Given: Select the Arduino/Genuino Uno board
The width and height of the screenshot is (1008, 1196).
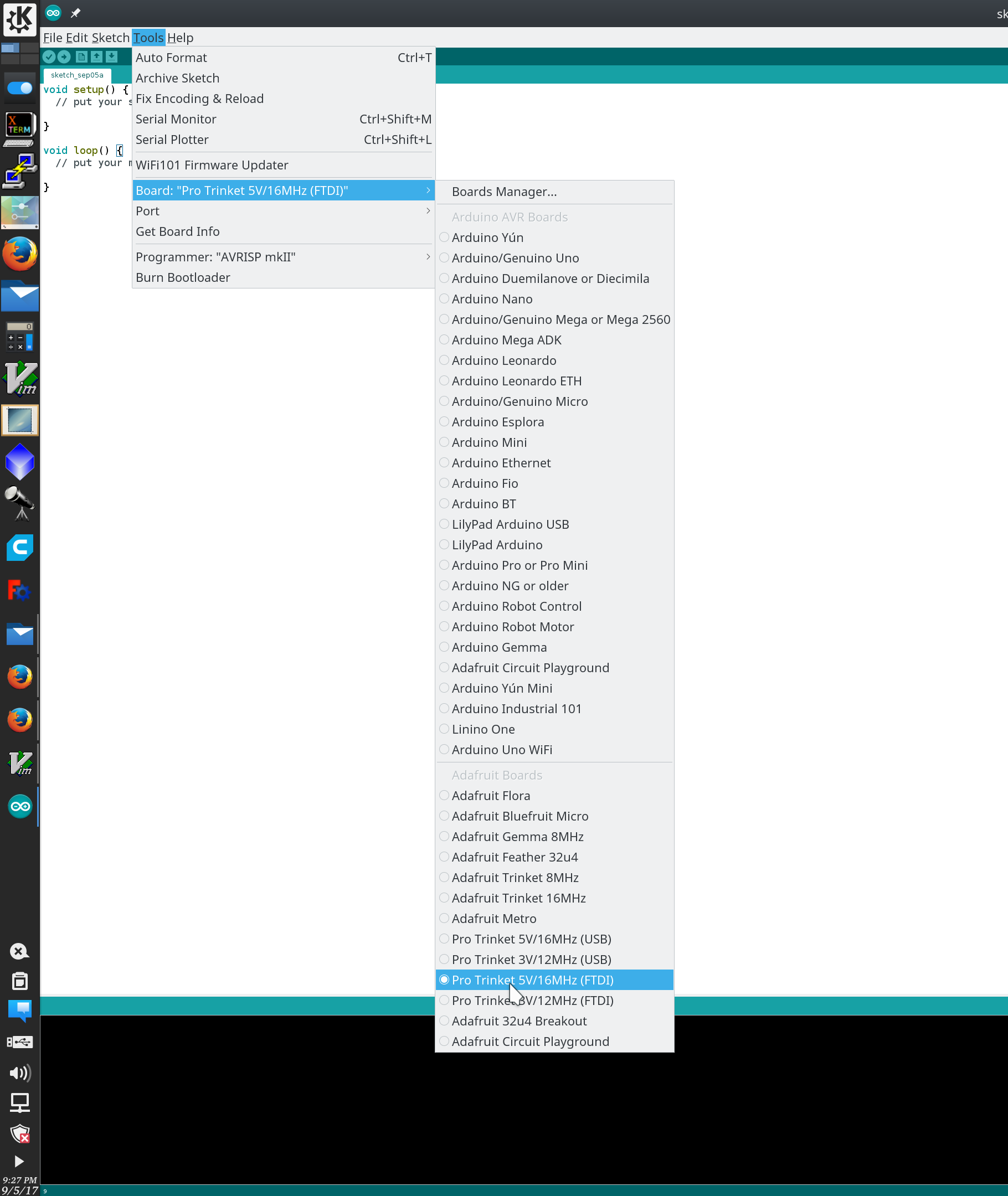Looking at the screenshot, I should (554, 258).
